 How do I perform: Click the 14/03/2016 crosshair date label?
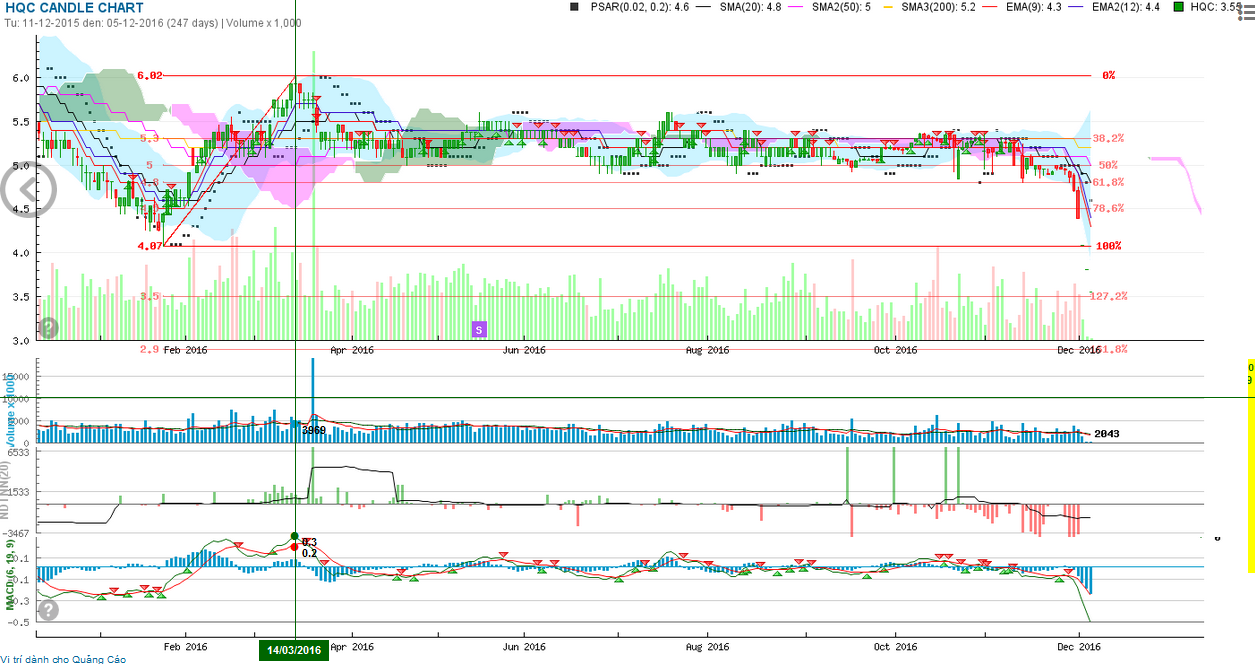tap(294, 650)
